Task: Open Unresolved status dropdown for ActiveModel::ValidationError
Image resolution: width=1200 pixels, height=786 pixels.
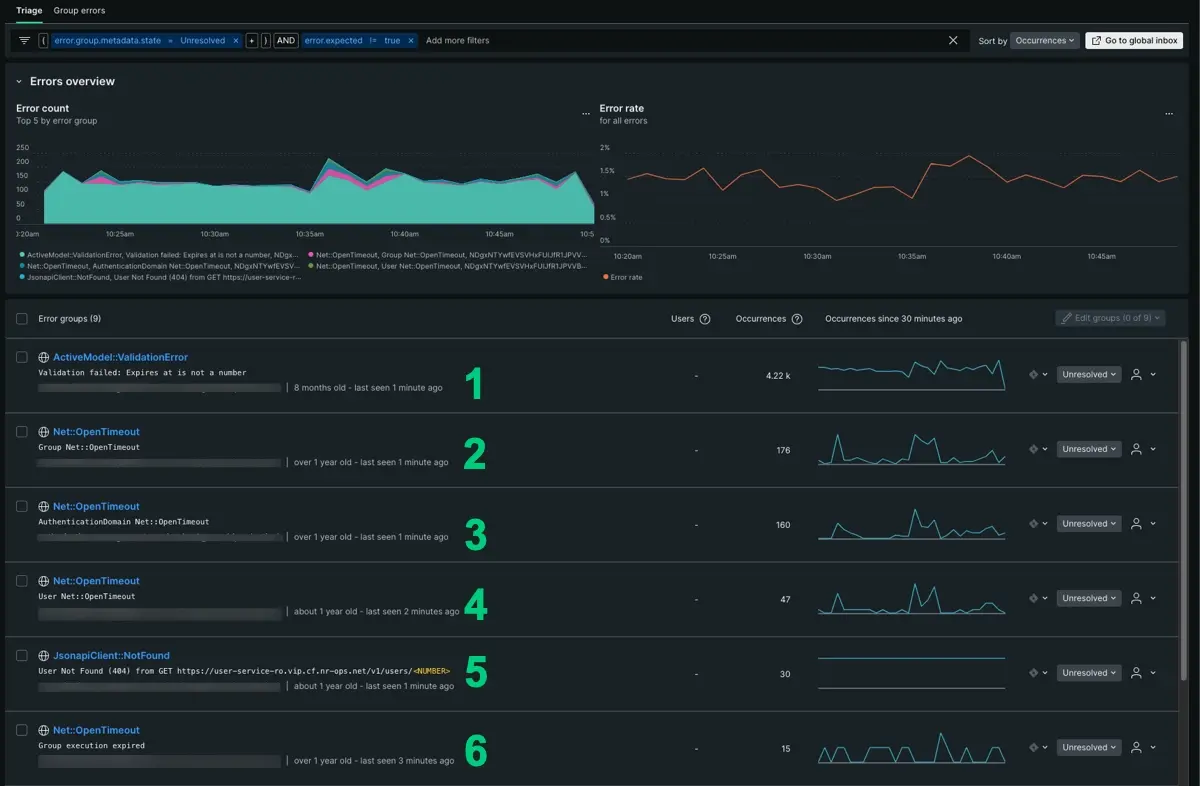Action: (x=1089, y=375)
